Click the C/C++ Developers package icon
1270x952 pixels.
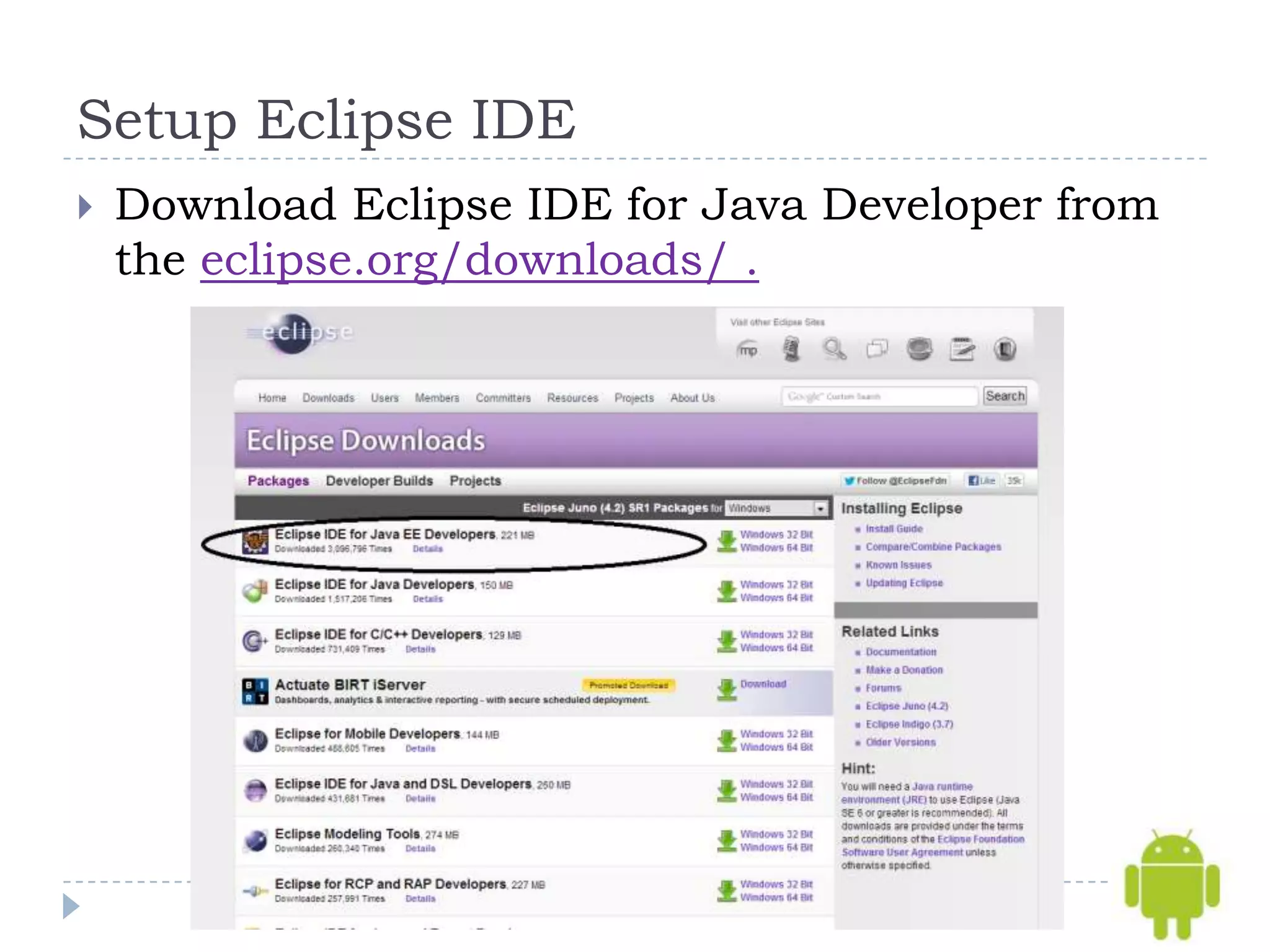coord(255,641)
